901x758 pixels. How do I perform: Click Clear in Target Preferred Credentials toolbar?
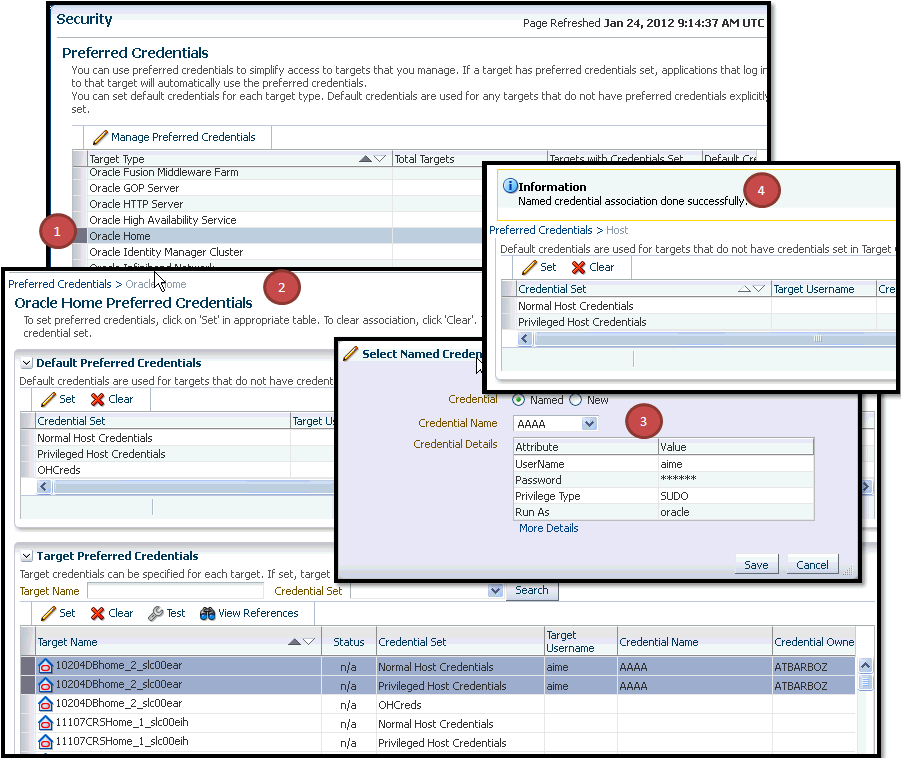click(112, 613)
